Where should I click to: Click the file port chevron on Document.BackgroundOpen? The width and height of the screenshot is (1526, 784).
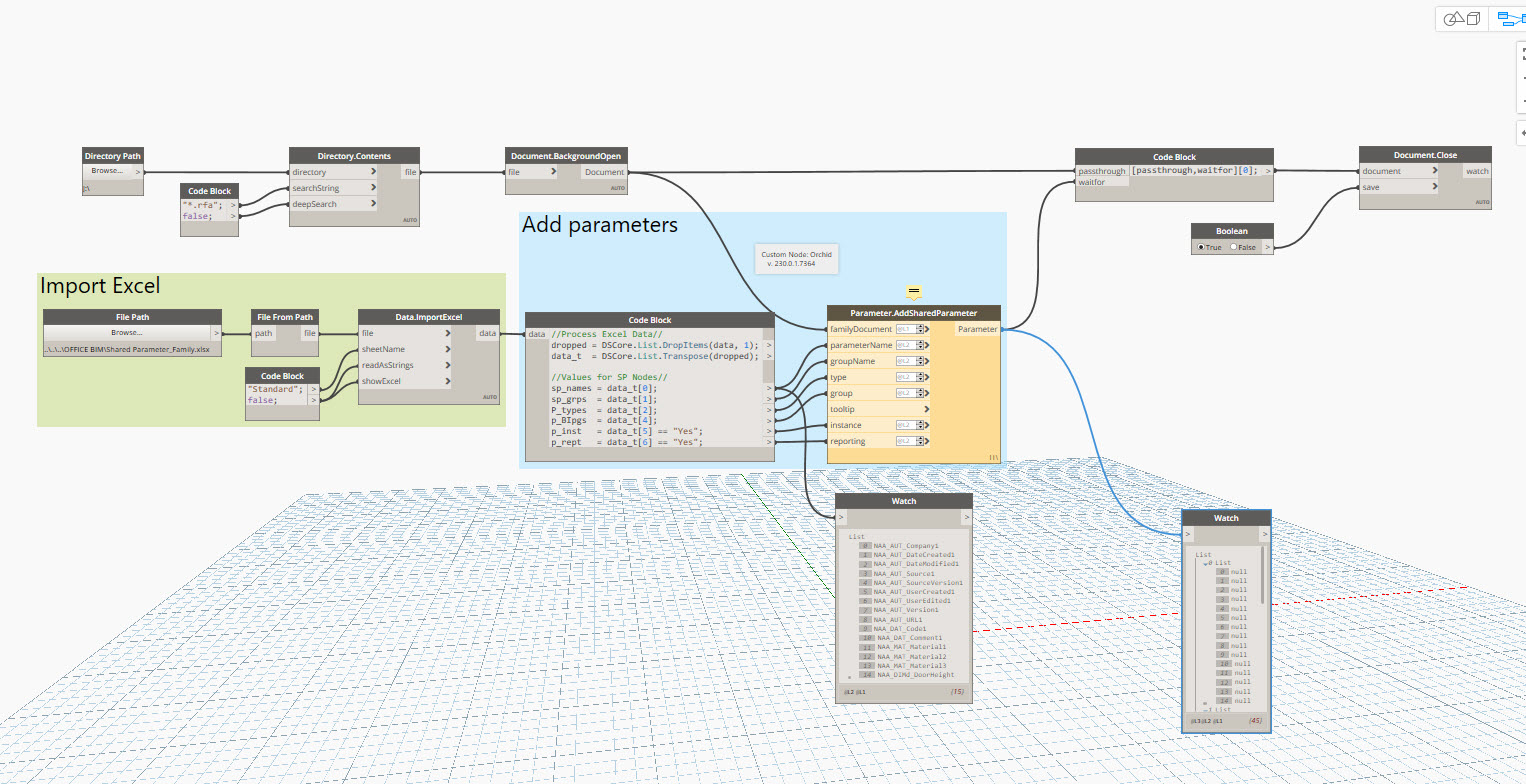pyautogui.click(x=552, y=172)
